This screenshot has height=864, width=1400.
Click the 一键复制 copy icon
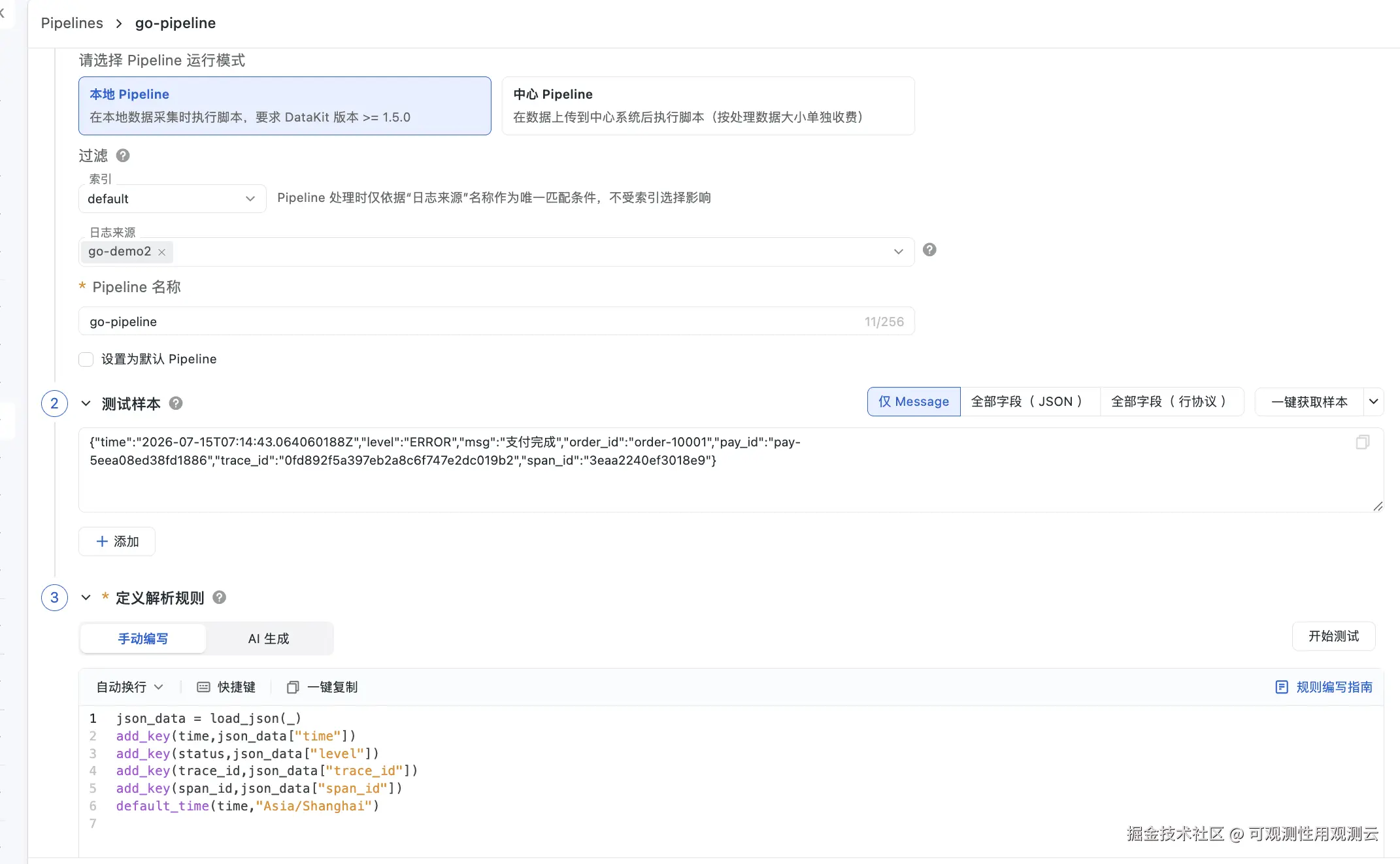point(293,687)
